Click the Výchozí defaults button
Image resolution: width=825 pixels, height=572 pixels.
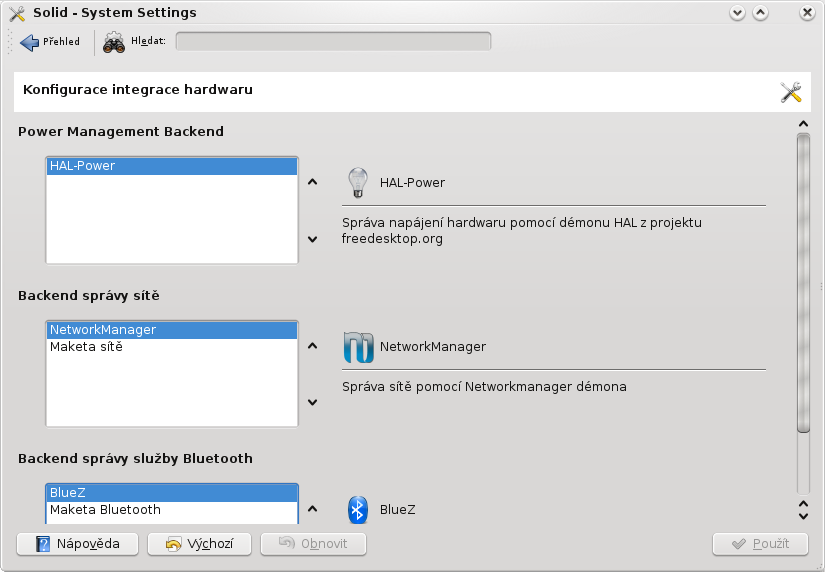point(199,544)
